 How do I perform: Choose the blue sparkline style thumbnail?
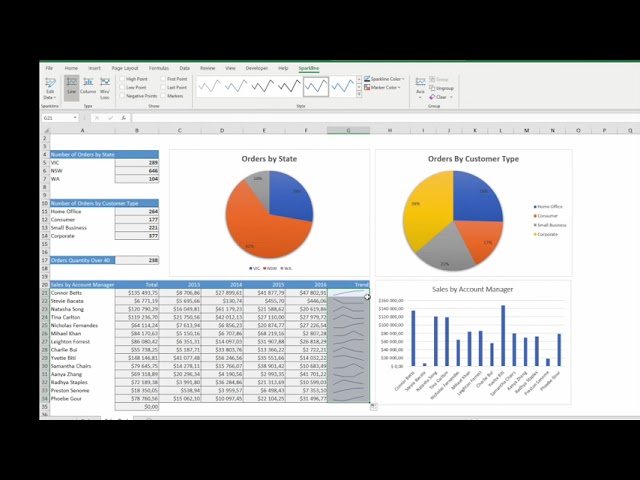click(342, 86)
